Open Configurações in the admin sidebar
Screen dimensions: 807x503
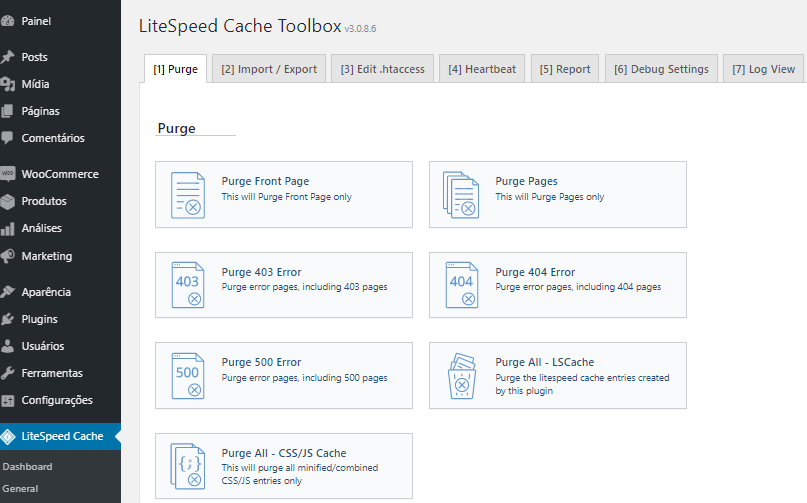click(56, 400)
